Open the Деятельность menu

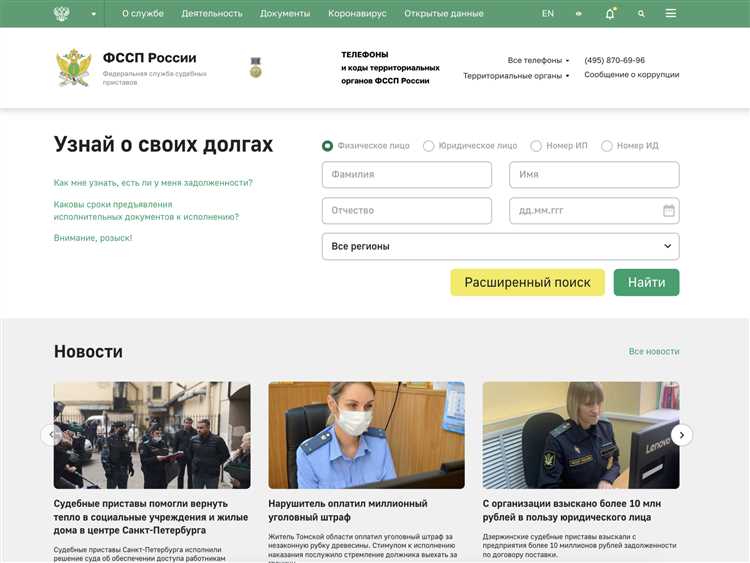[x=212, y=13]
